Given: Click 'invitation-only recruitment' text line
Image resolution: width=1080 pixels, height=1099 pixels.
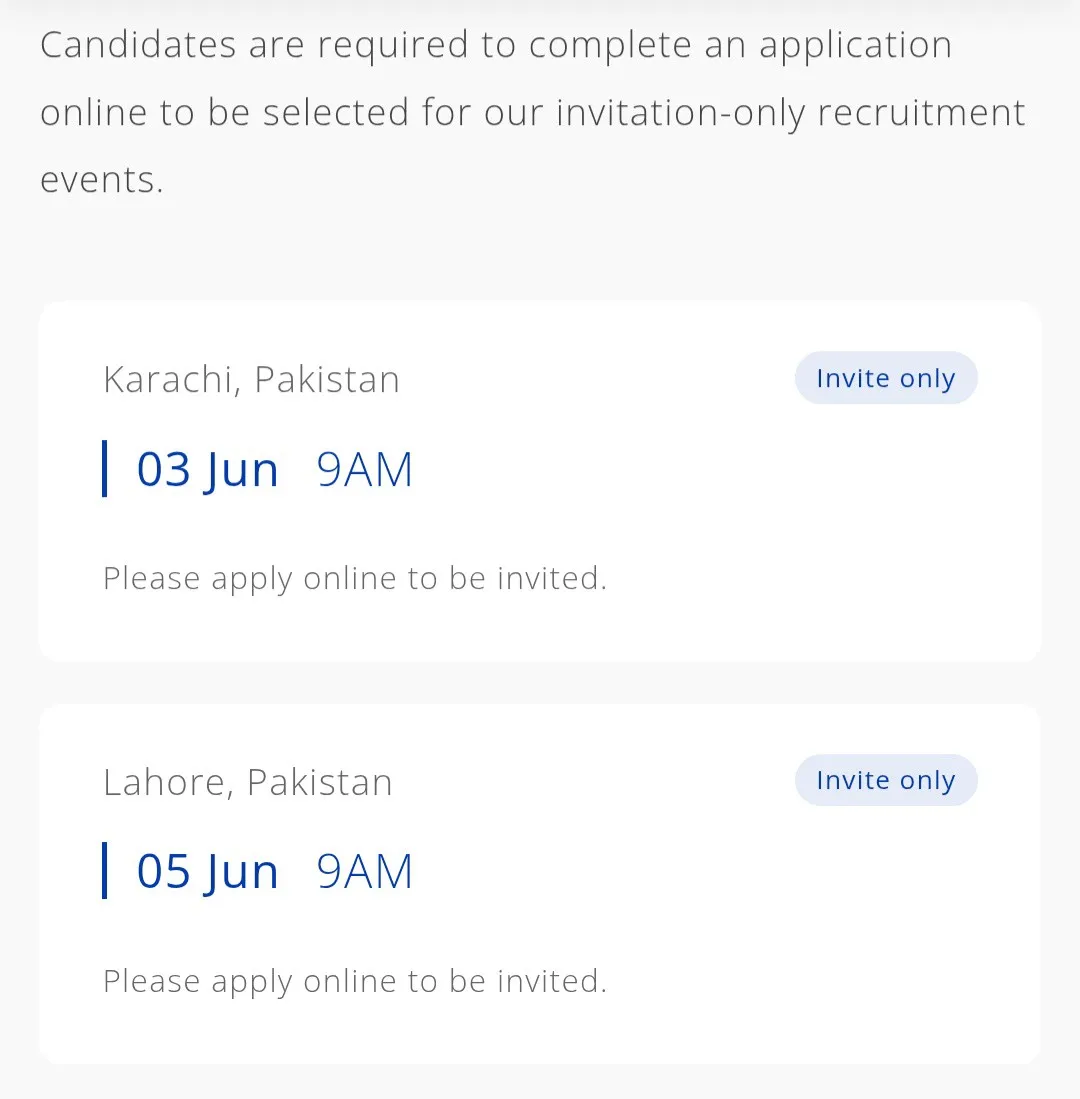Looking at the screenshot, I should [x=791, y=114].
